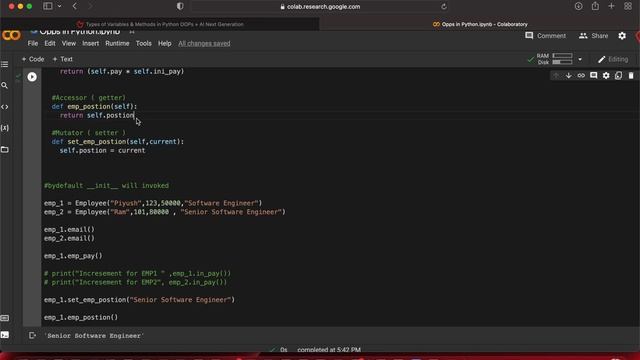The width and height of the screenshot is (640, 360).
Task: Show Safari tab overview
Action: [628, 6]
